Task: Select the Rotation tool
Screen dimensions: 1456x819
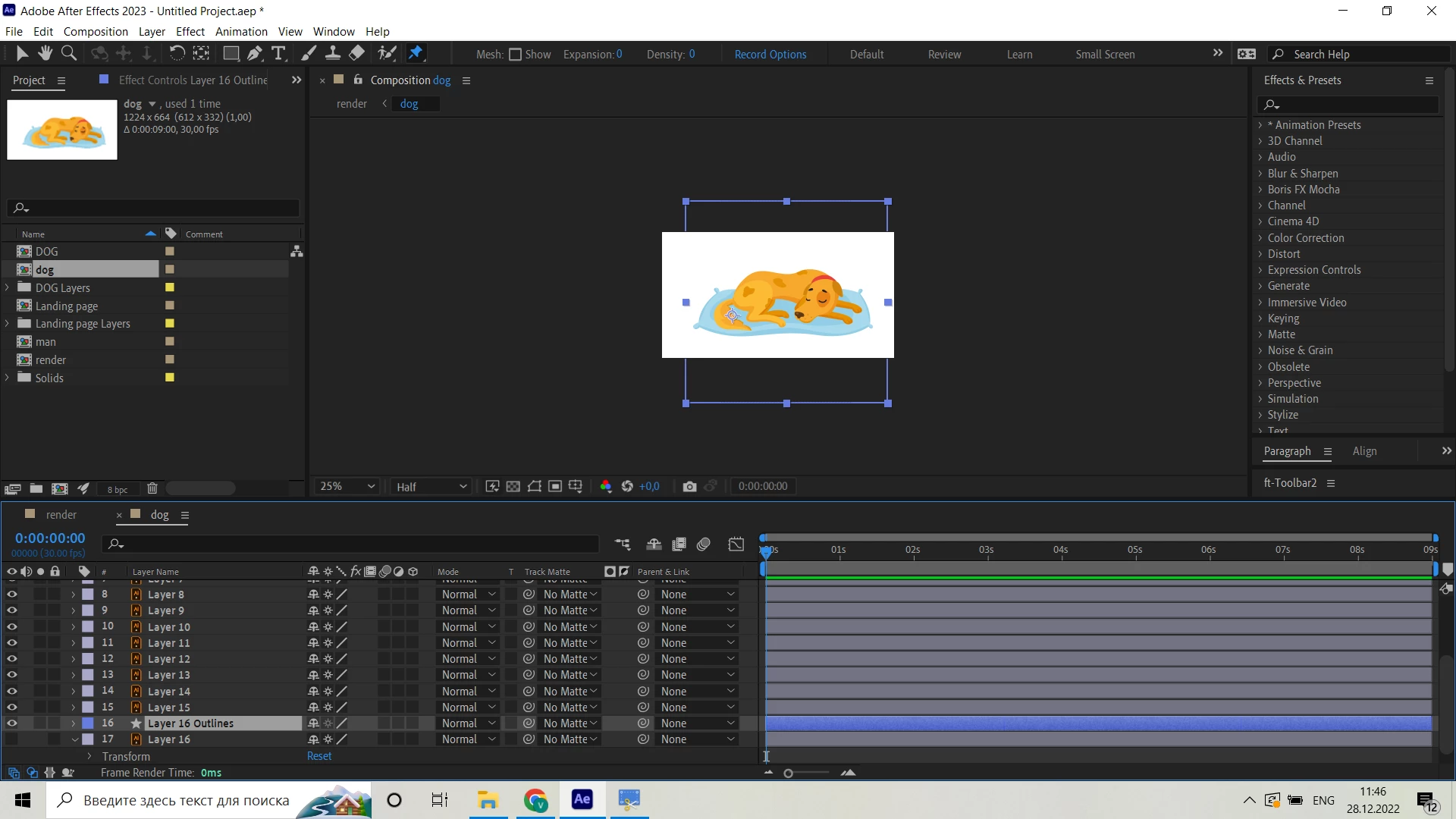Action: point(177,53)
